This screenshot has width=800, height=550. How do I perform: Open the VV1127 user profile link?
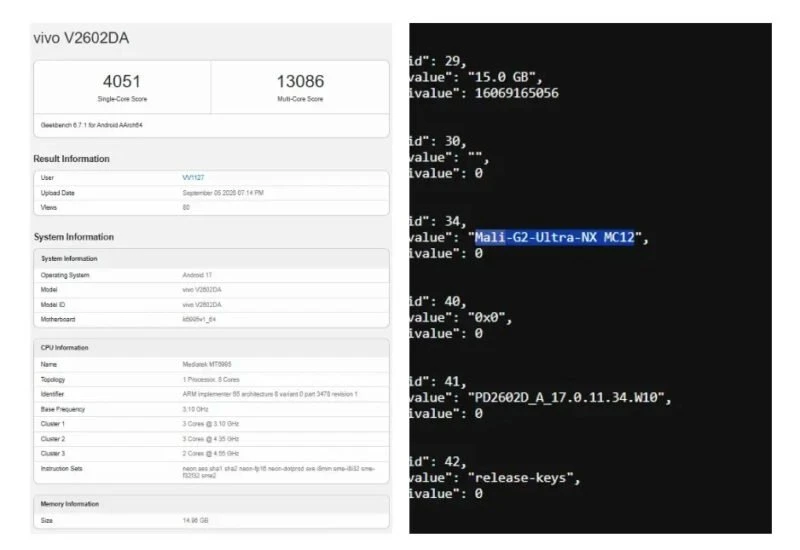coord(193,178)
